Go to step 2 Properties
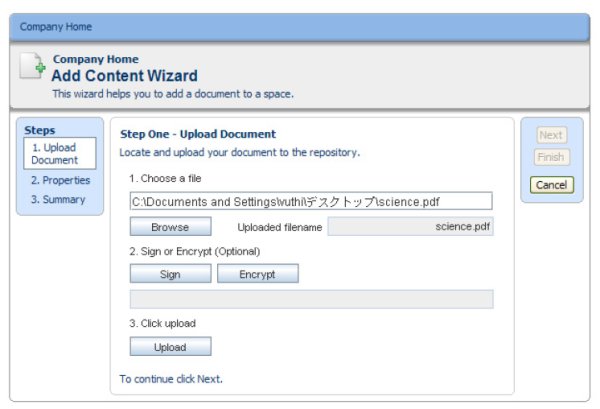This screenshot has width=600, height=409. click(60, 180)
